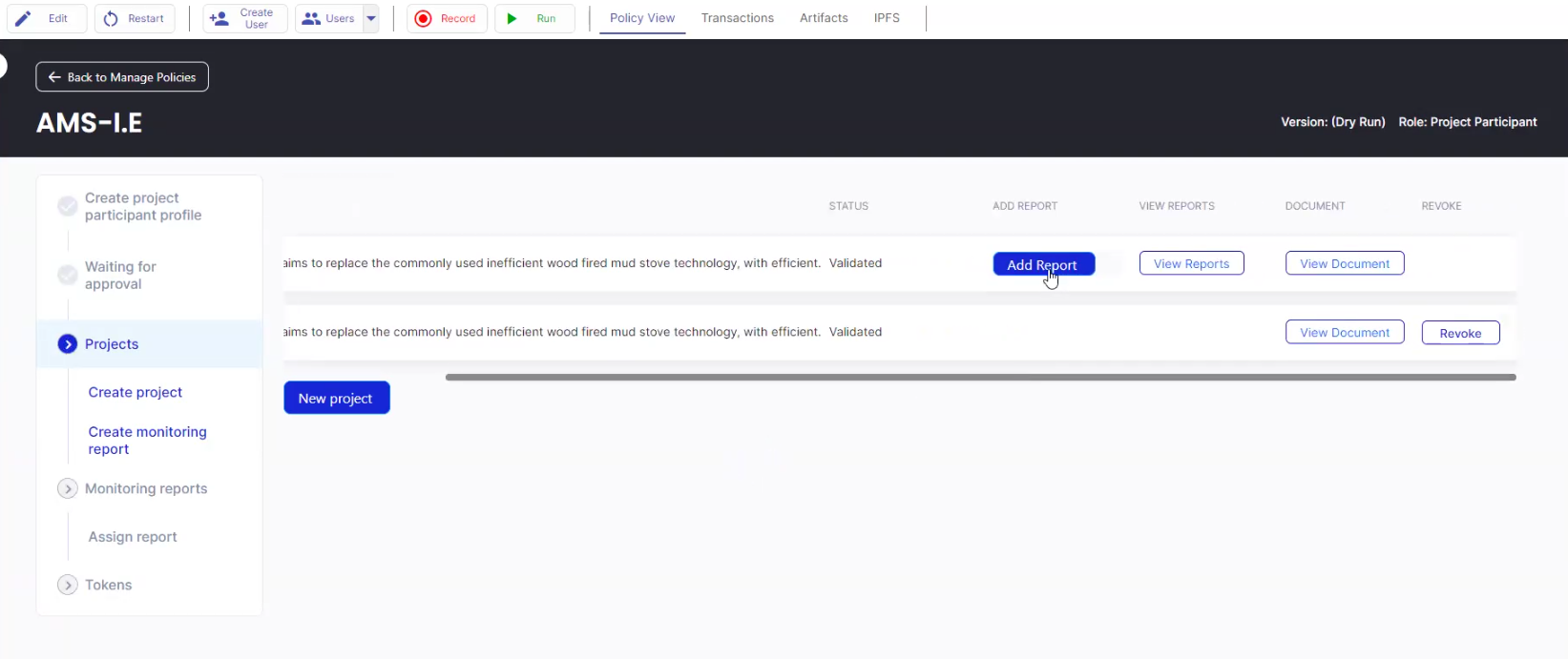Viewport: 1568px width, 659px height.
Task: Click the checkmark beside Waiting for approval
Action: click(x=68, y=275)
